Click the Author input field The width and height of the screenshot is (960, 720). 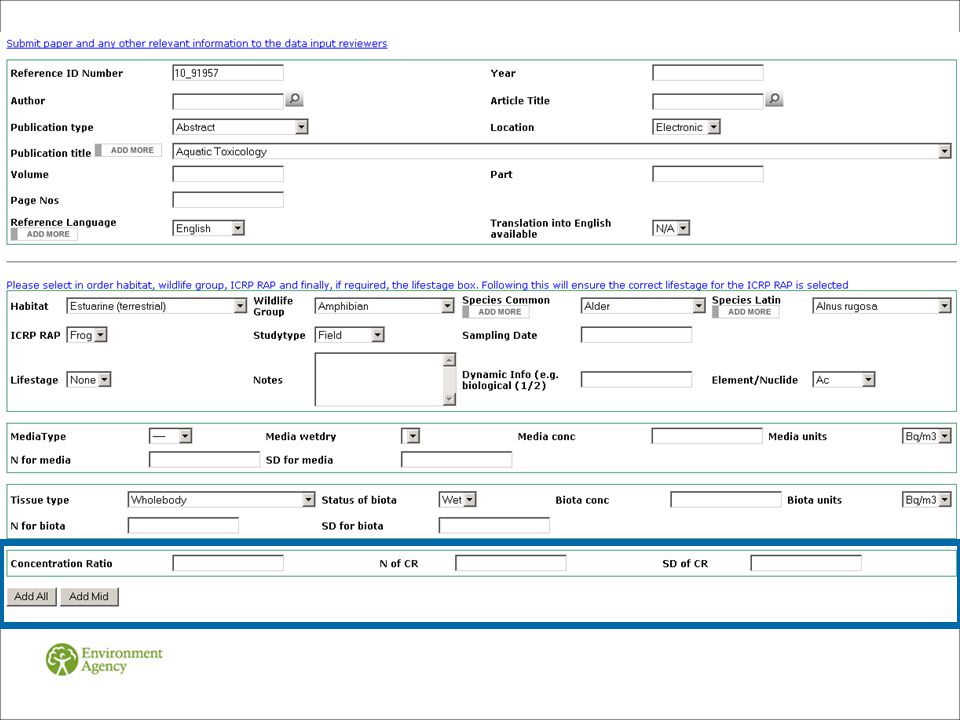(228, 101)
